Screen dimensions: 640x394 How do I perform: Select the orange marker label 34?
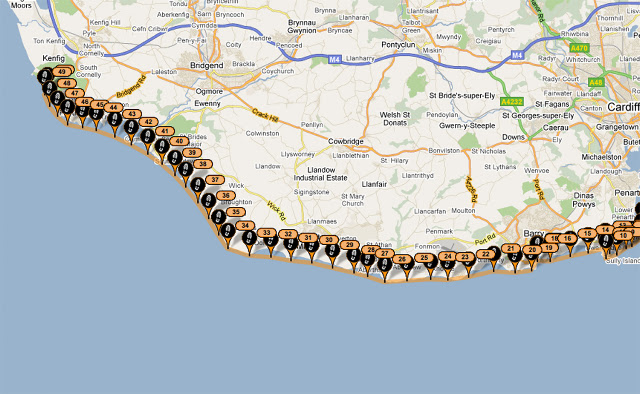(x=245, y=225)
